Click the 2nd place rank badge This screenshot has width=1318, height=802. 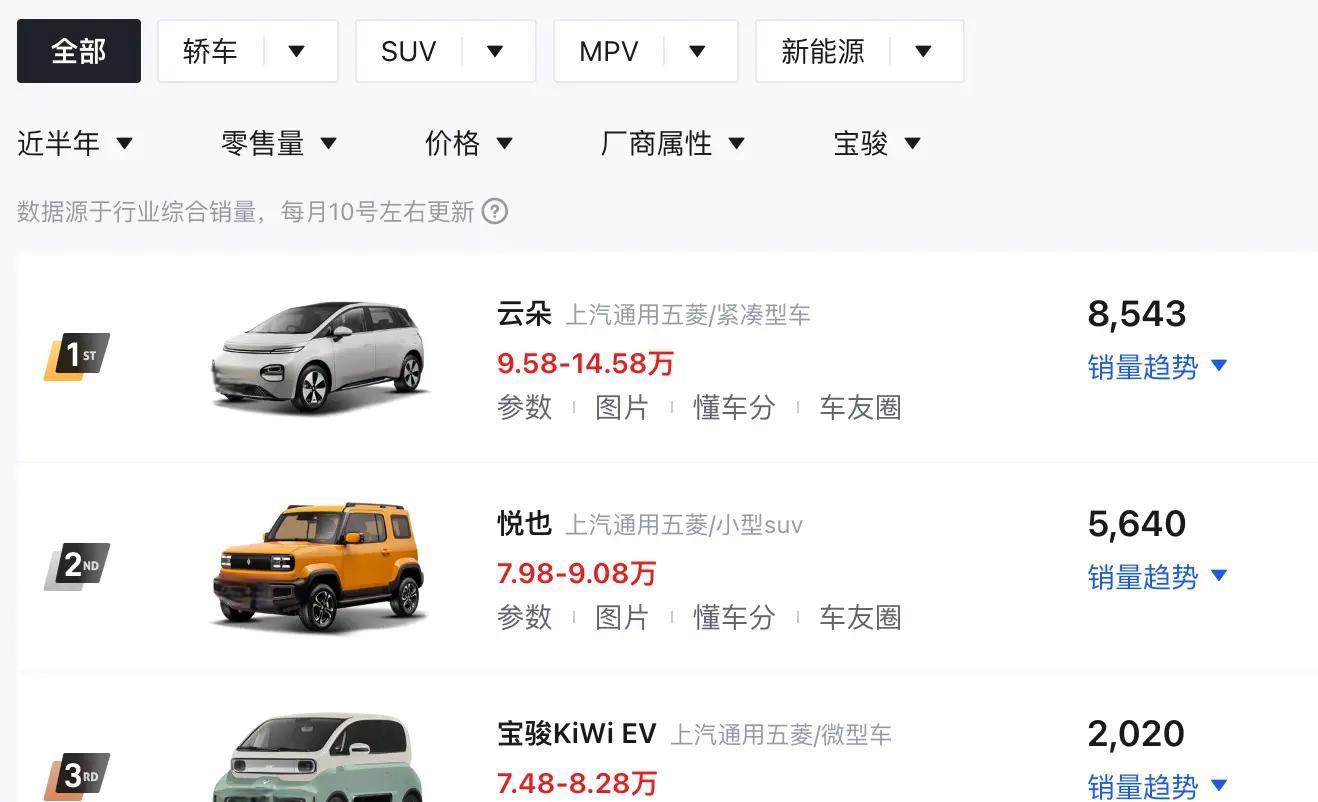coord(77,567)
